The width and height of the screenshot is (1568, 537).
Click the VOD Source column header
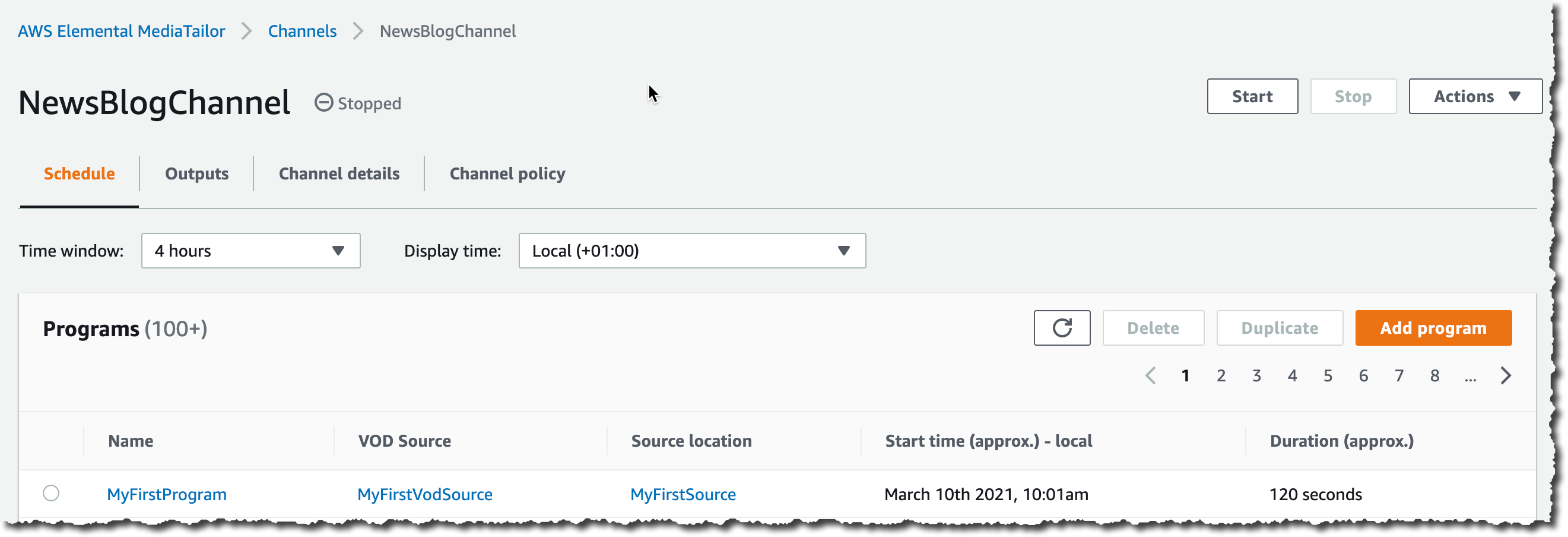coord(404,441)
